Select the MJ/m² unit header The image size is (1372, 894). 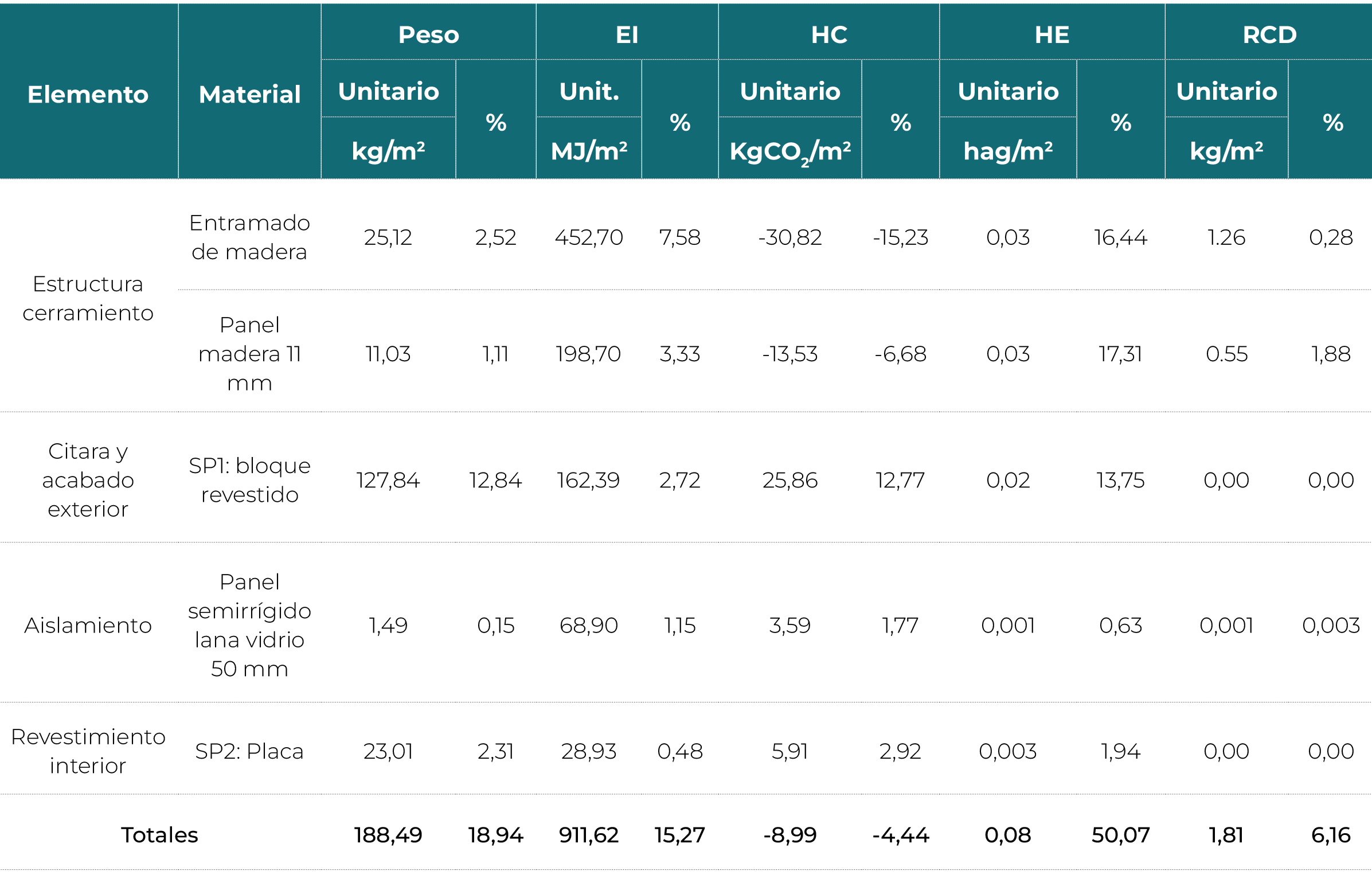point(589,151)
